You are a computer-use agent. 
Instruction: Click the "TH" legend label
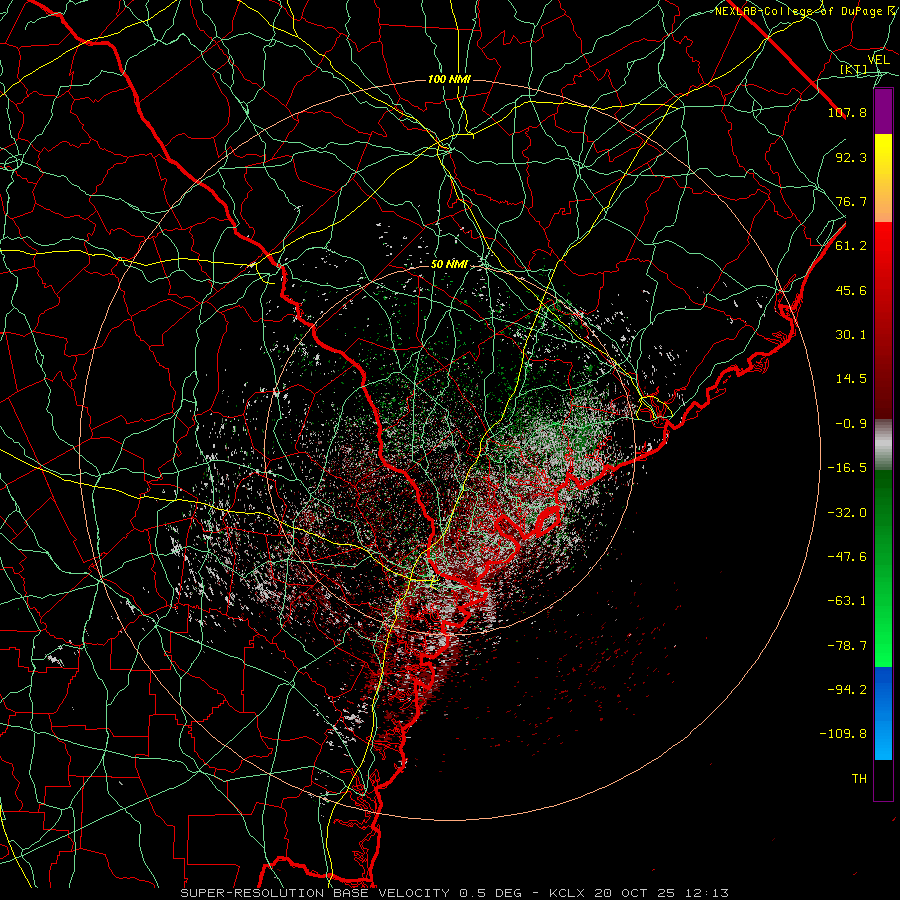tap(859, 779)
